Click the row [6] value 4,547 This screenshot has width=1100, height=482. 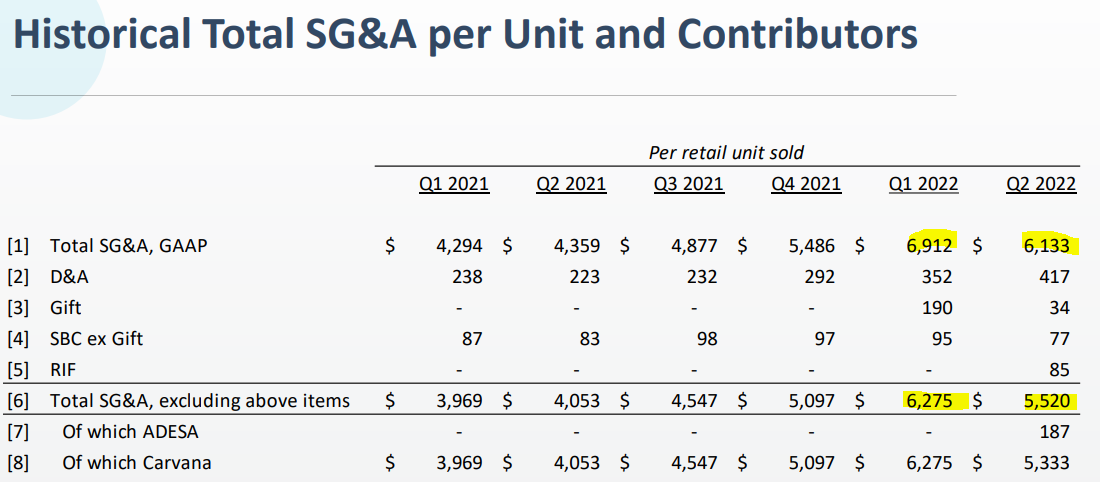(693, 401)
